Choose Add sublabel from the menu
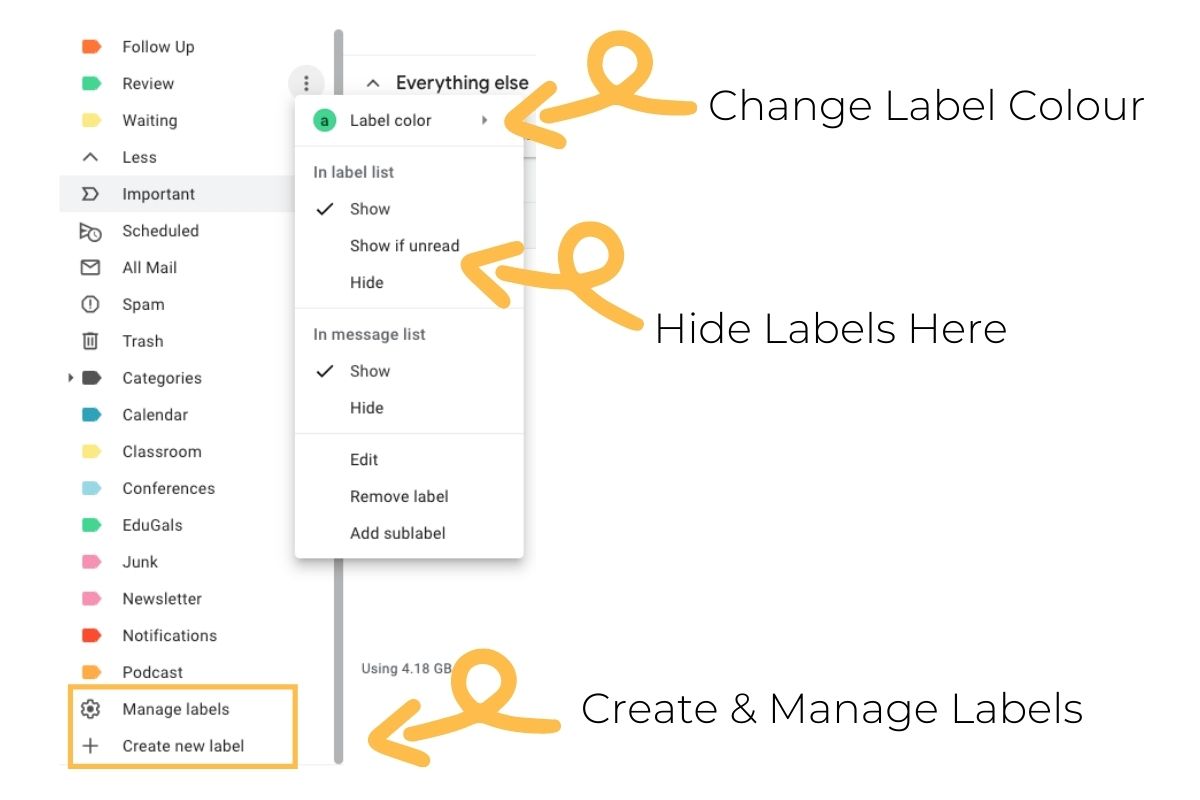The image size is (1200, 800). [397, 533]
